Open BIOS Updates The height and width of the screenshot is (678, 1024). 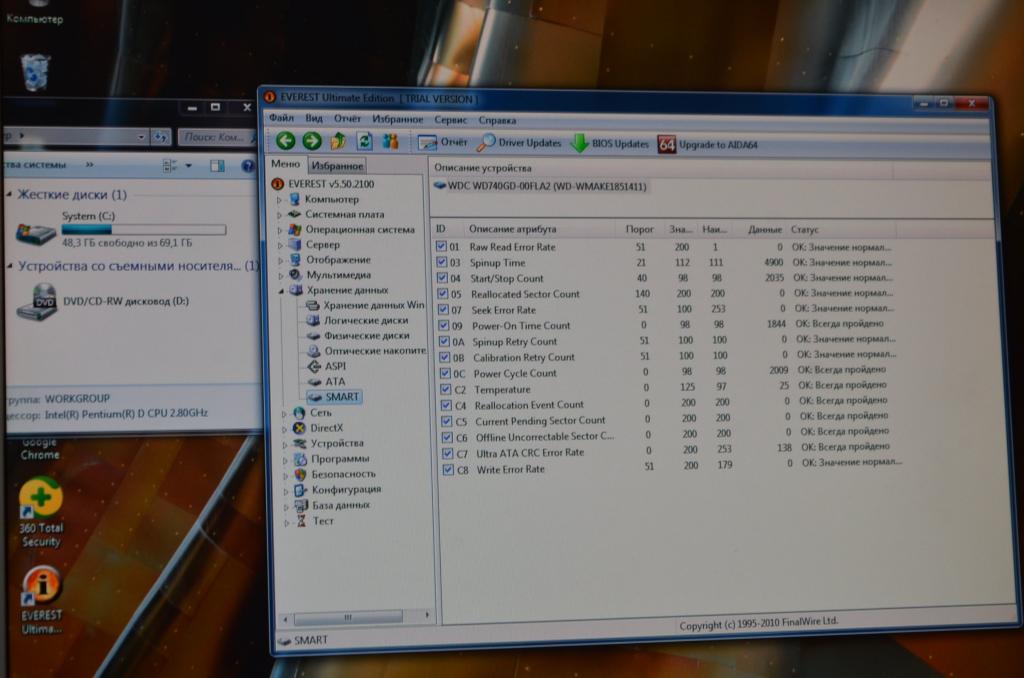(610, 144)
